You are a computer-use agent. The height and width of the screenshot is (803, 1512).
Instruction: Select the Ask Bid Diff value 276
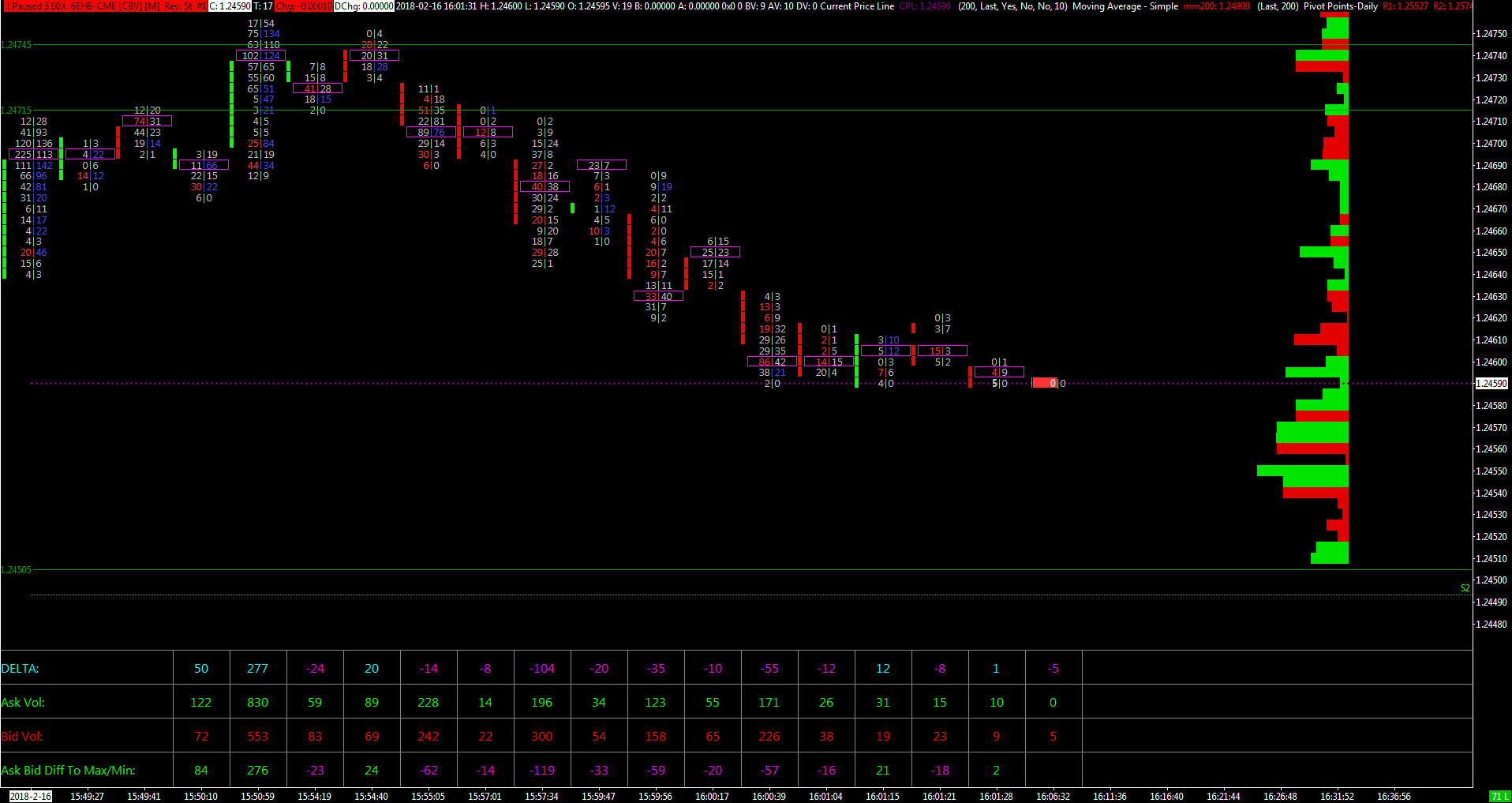[x=258, y=771]
